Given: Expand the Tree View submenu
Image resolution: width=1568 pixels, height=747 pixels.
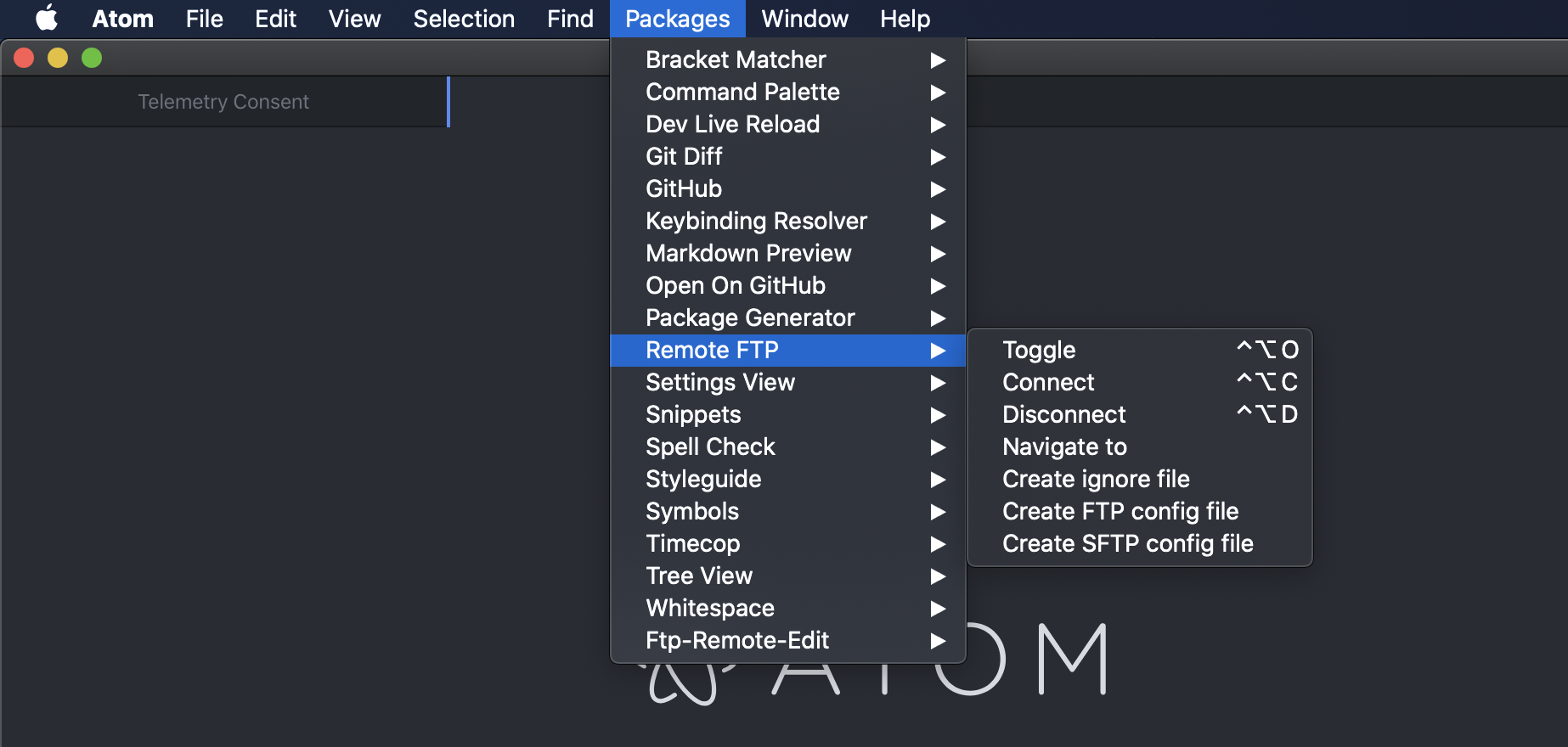Looking at the screenshot, I should click(788, 576).
